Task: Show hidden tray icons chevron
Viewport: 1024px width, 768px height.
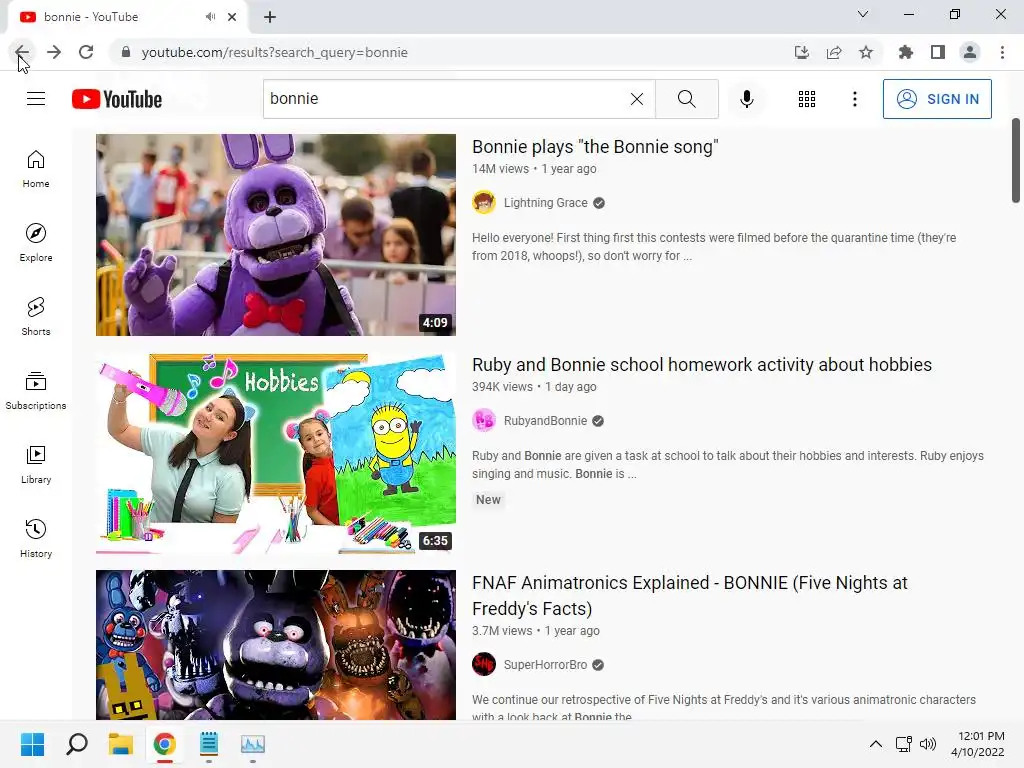Action: click(876, 744)
